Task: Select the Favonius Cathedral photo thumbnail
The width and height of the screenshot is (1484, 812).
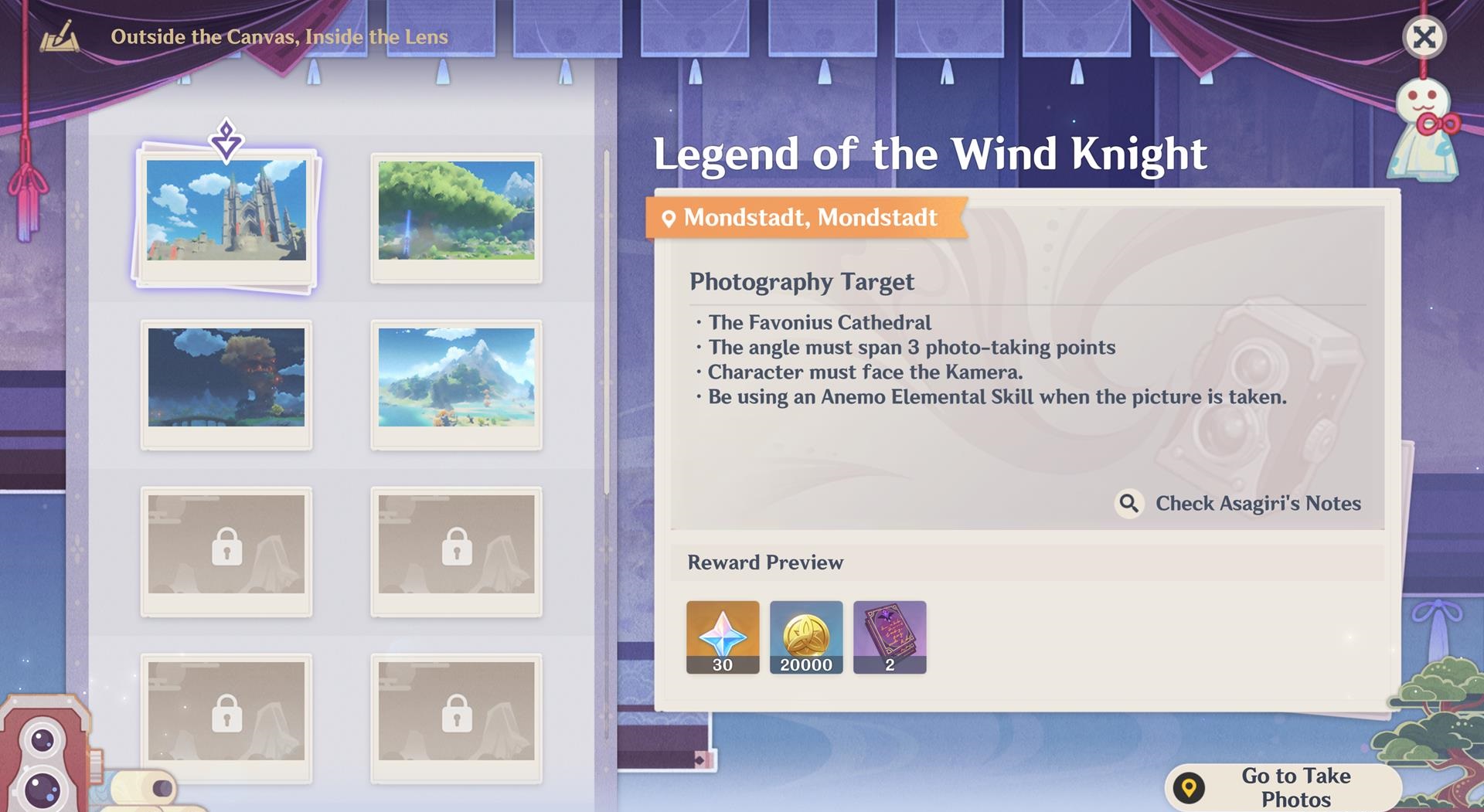Action: [226, 218]
